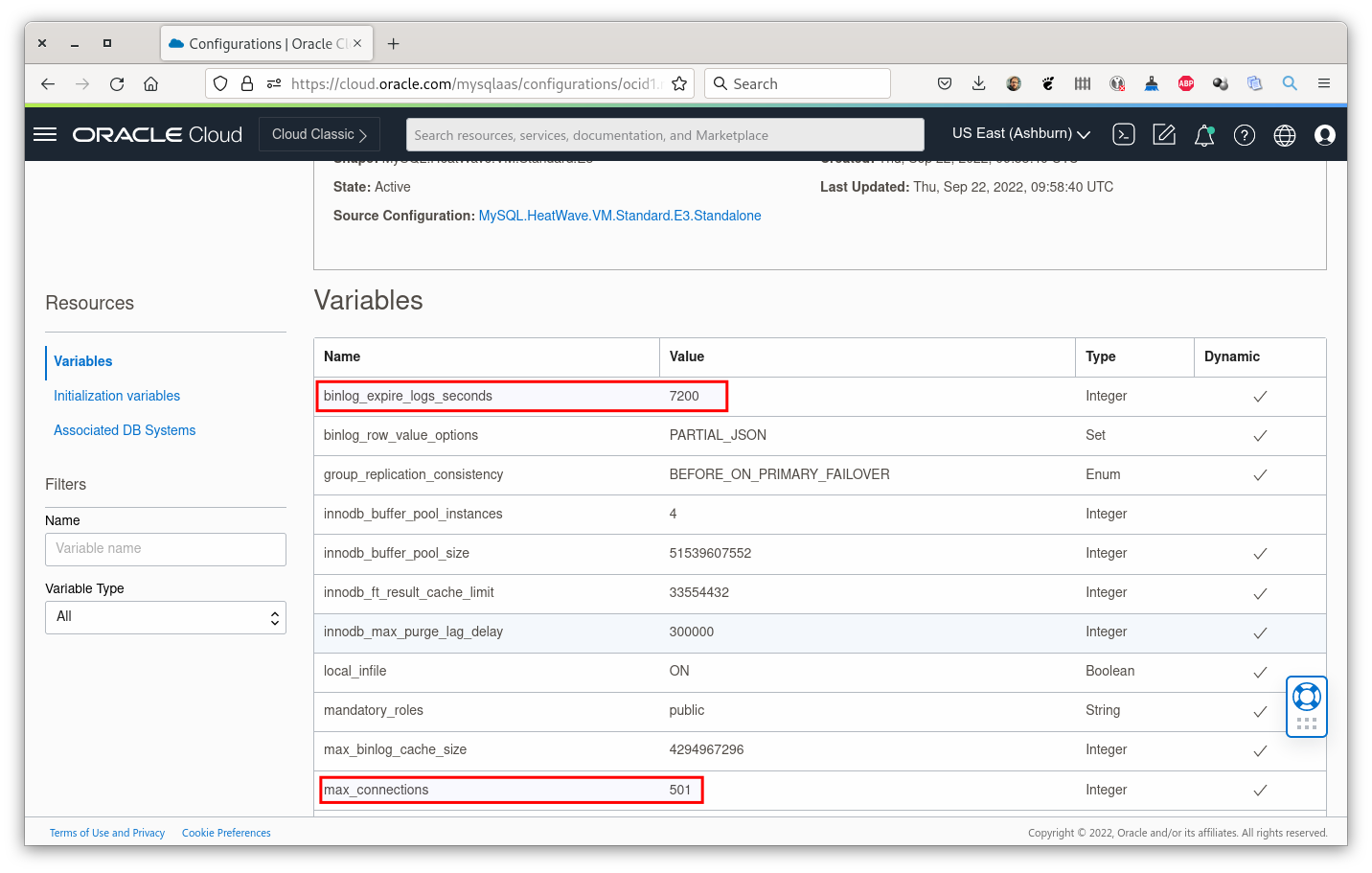The image size is (1372, 873).
Task: Open the tracking protection shield panel
Action: point(220,84)
